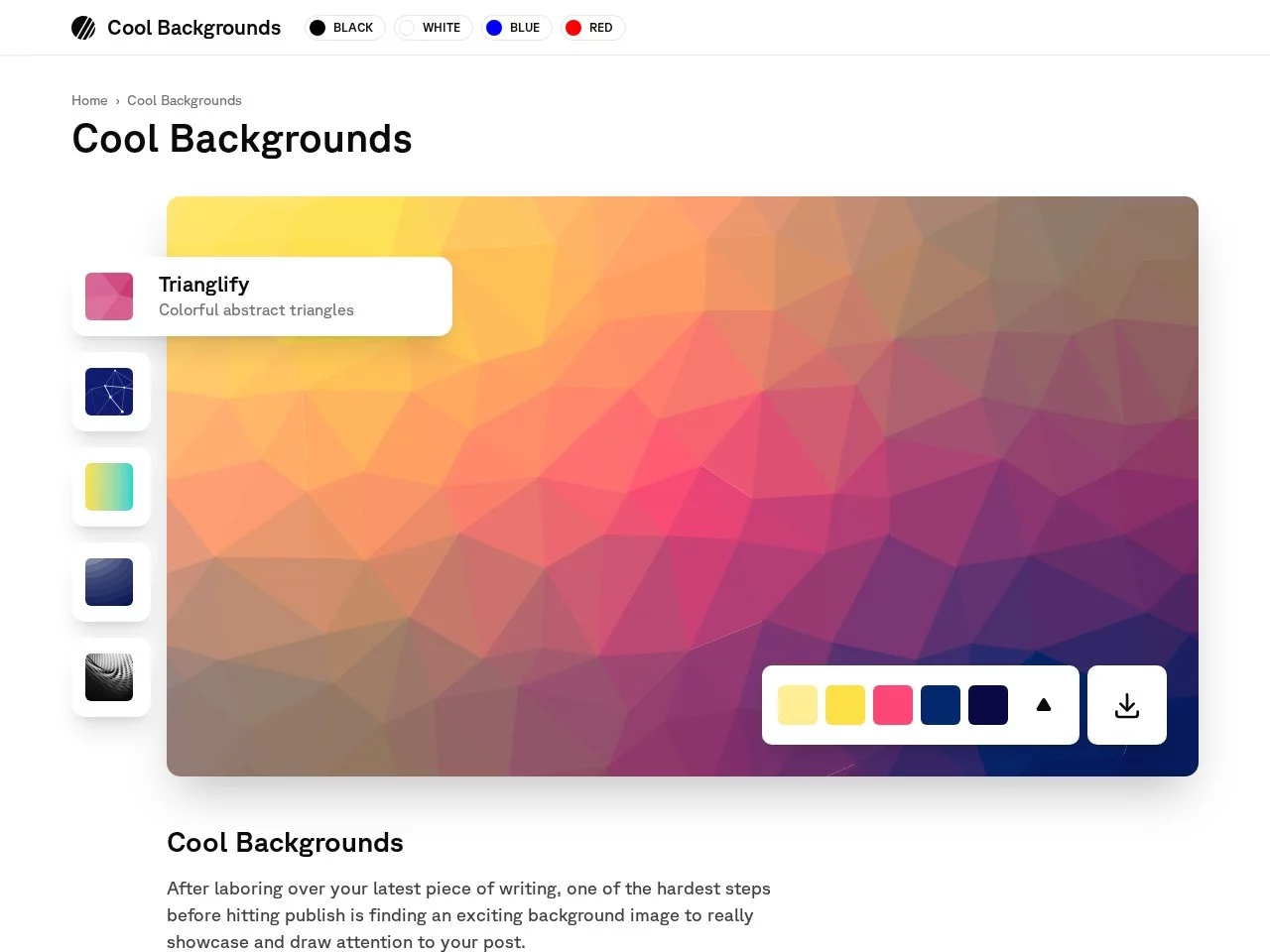Select the pink color swatch in the palette
Screen dimensions: 1270x952
tap(893, 705)
